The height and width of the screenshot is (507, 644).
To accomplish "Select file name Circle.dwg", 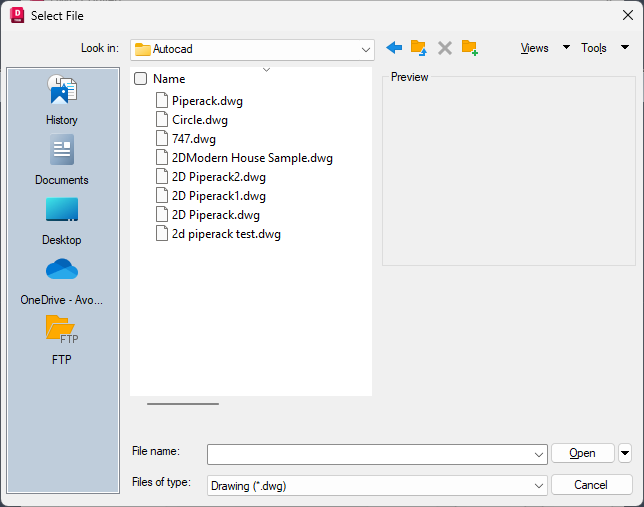I will [200, 120].
